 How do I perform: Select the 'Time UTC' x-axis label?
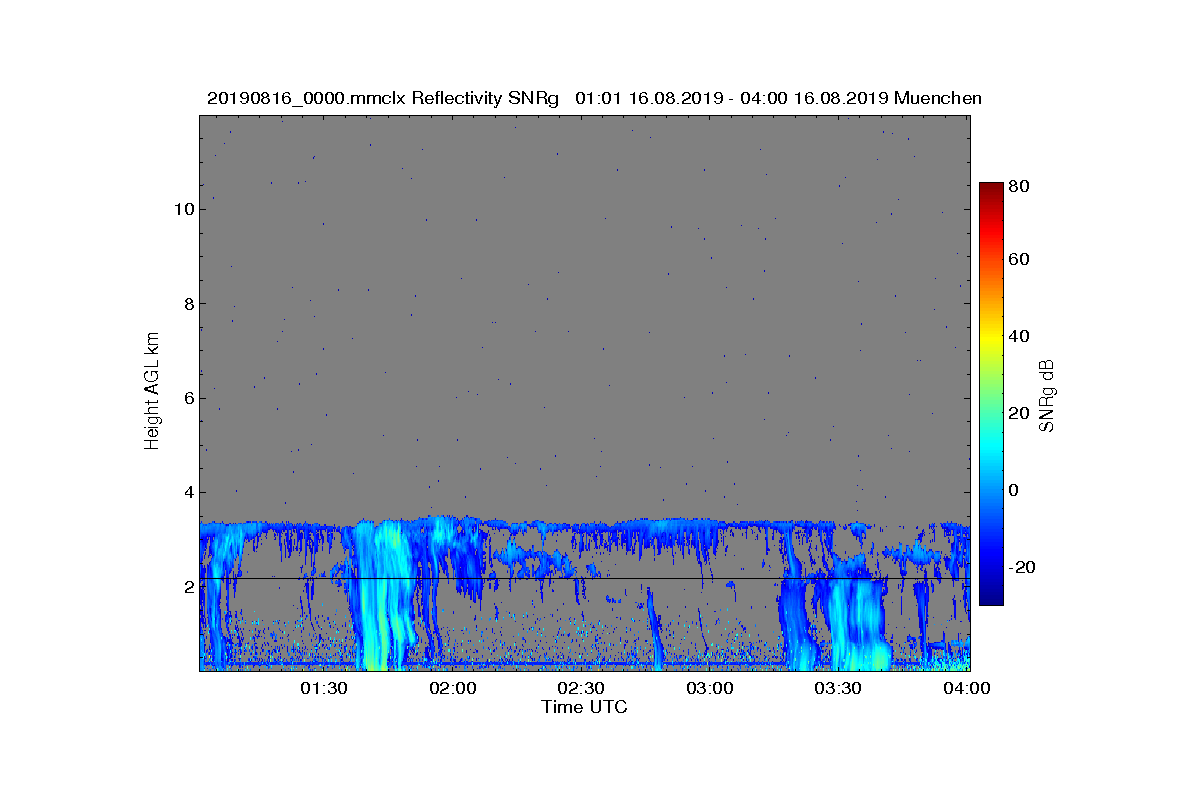click(585, 707)
